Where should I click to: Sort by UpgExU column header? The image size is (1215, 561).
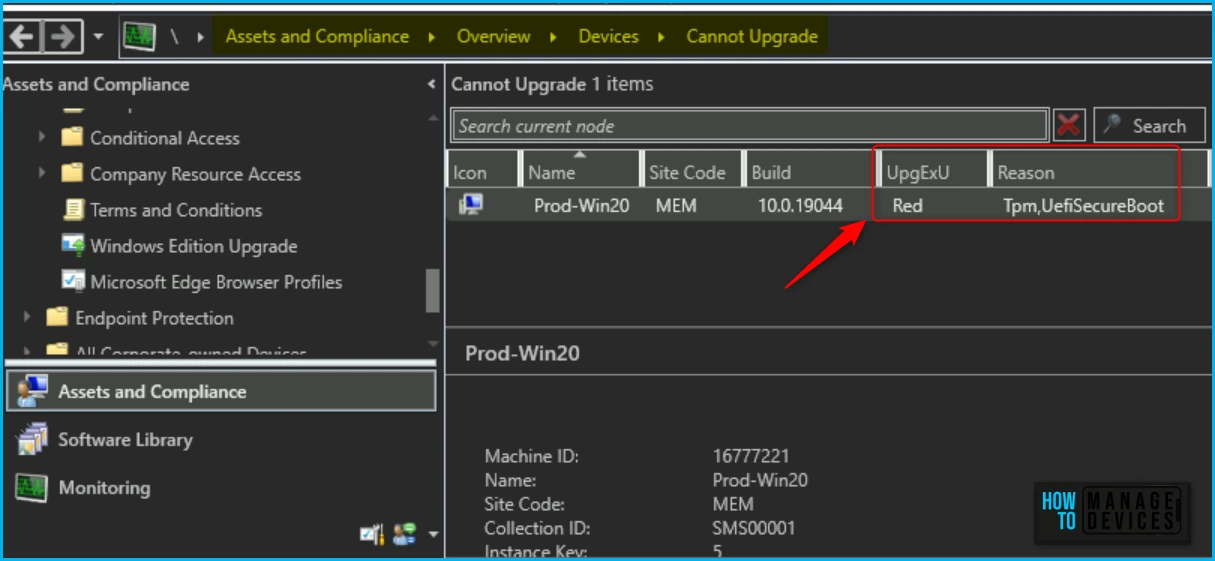934,168
